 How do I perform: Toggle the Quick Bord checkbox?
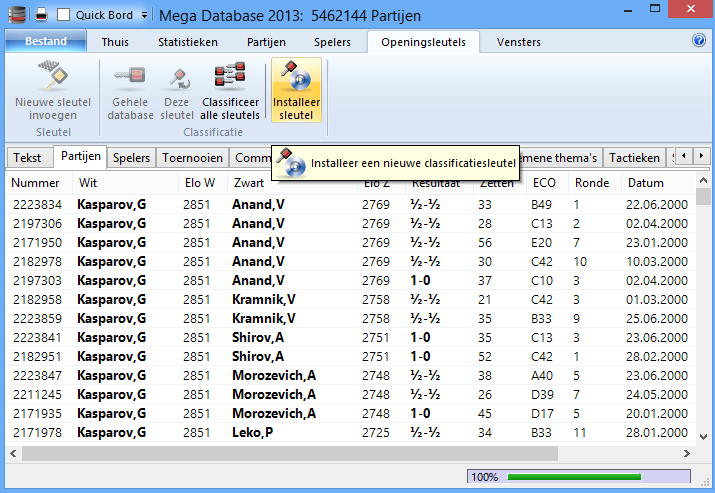coord(63,15)
